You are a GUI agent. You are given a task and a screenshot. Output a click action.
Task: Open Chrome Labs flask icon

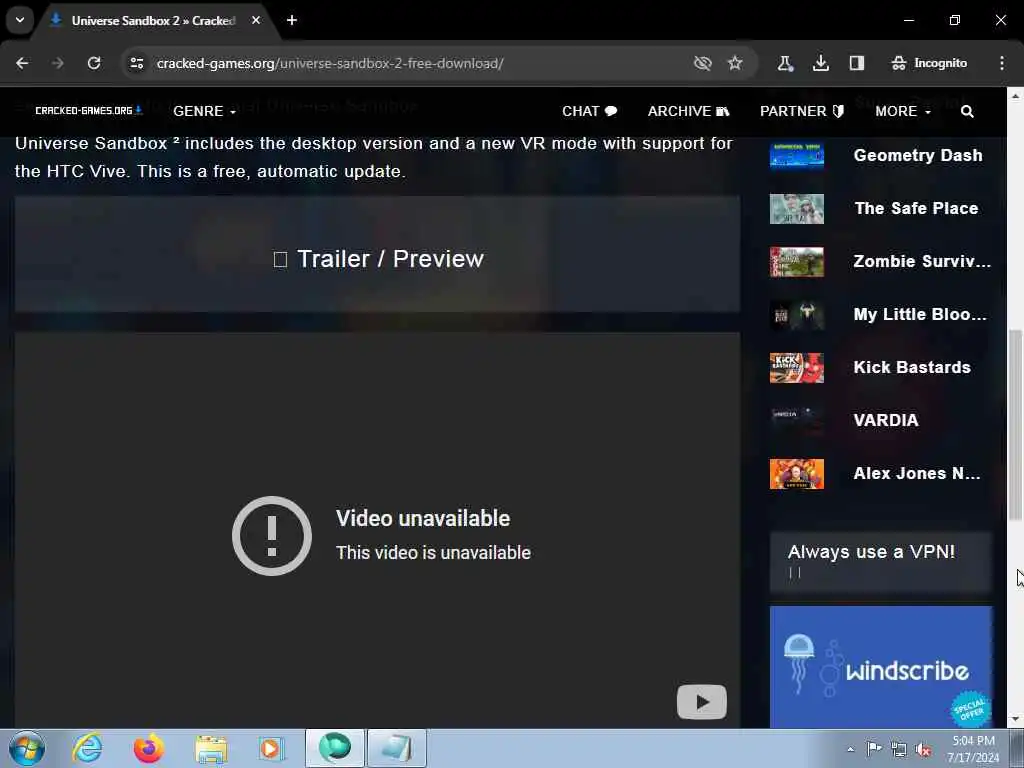tap(785, 63)
